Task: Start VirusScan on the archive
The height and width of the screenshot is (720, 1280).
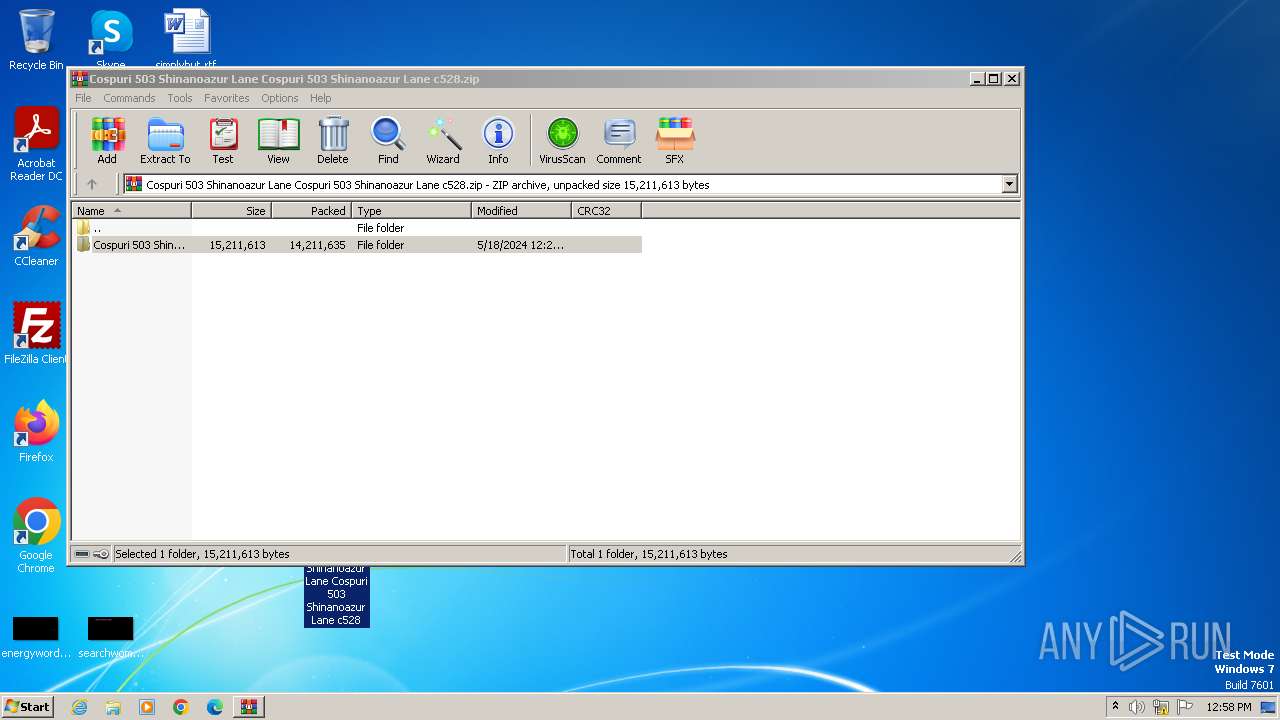Action: pyautogui.click(x=562, y=140)
